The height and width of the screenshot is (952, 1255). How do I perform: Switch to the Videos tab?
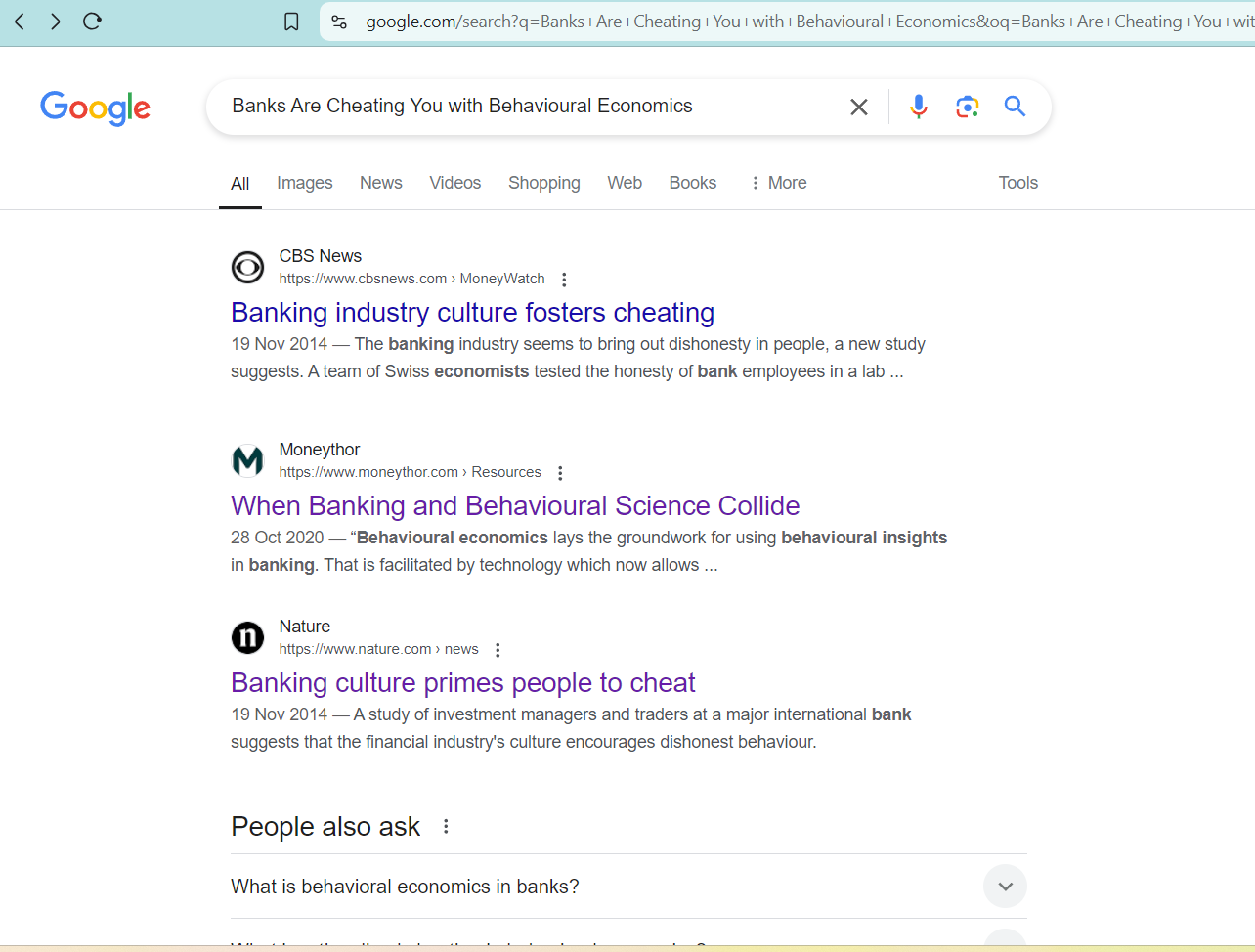(x=455, y=183)
